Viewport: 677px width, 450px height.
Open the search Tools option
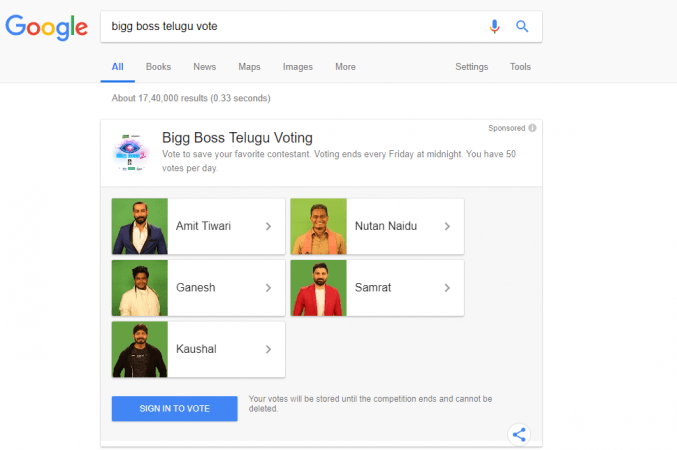click(x=520, y=67)
